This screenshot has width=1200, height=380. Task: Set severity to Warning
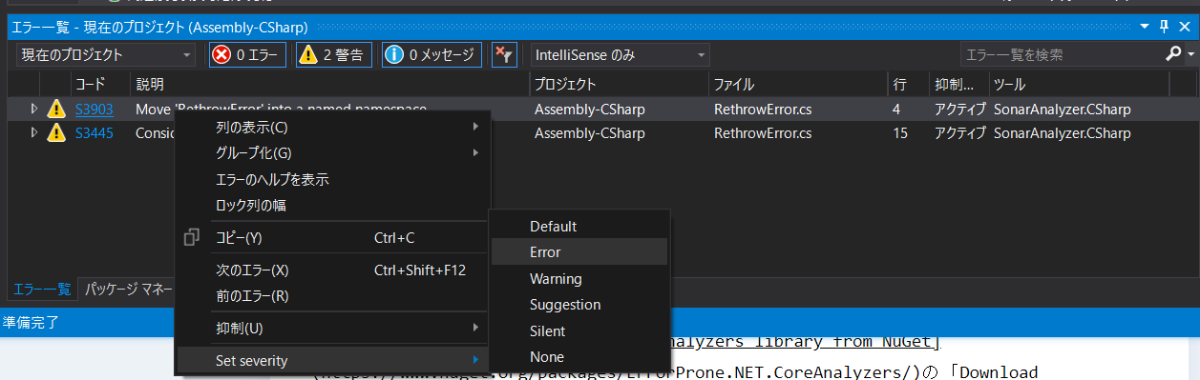pyautogui.click(x=579, y=278)
